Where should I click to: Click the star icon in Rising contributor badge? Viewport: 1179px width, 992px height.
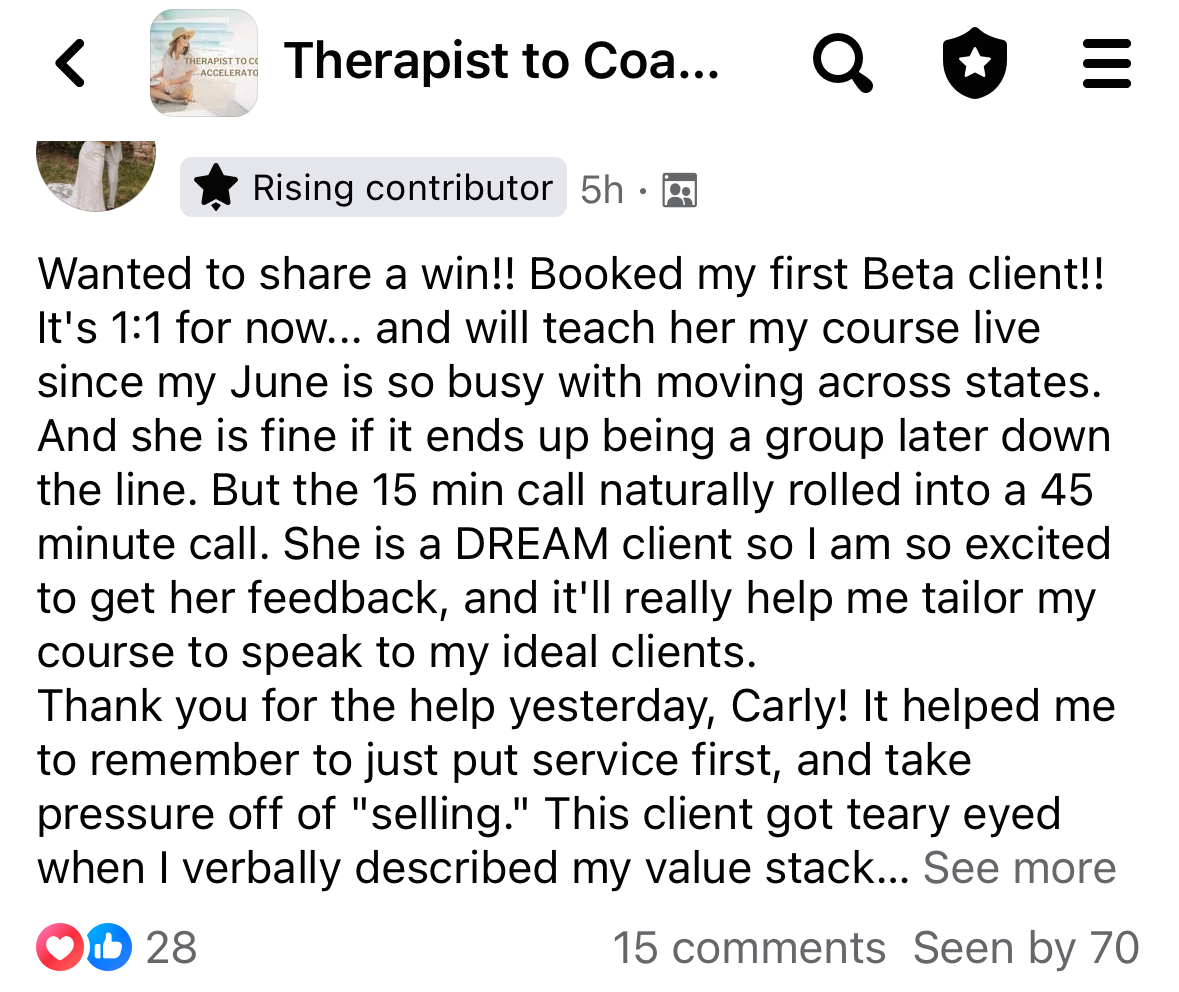tap(216, 188)
